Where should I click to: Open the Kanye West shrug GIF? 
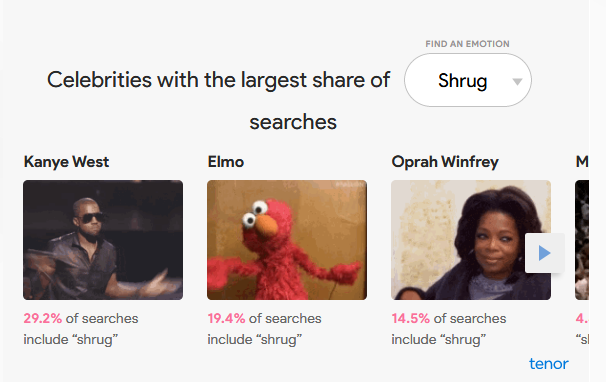103,240
